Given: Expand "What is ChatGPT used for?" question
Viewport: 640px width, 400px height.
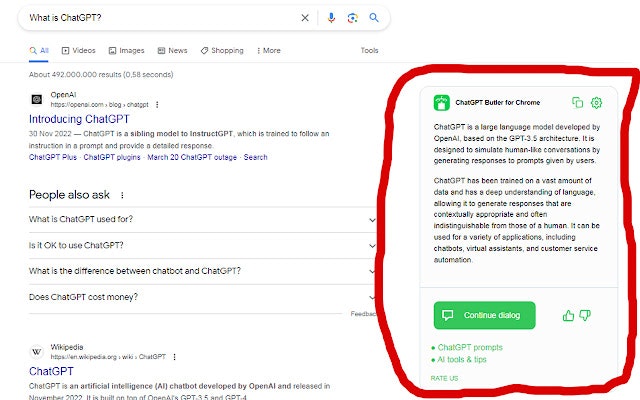Looking at the screenshot, I should (202, 220).
